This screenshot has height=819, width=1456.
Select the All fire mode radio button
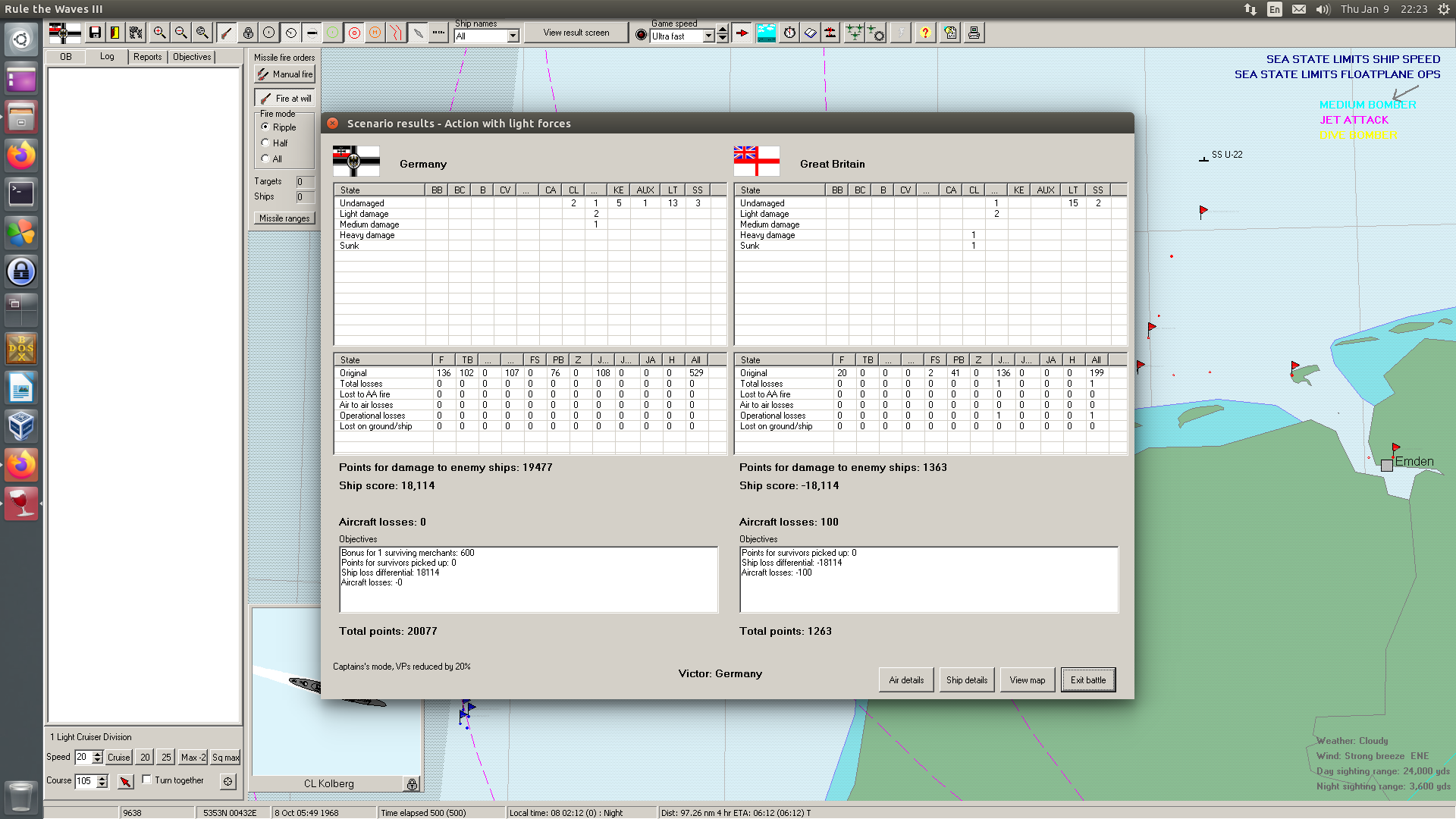[x=265, y=158]
